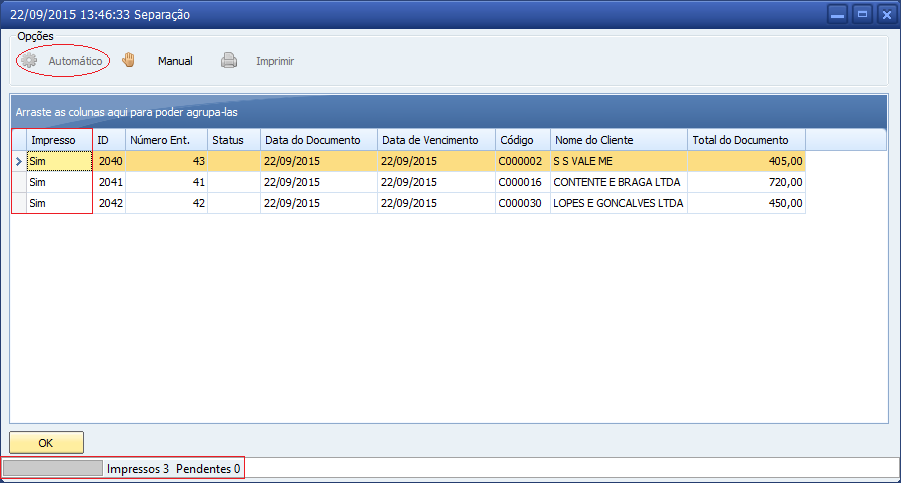Close the Separação window
Image resolution: width=901 pixels, height=483 pixels.
pos(887,14)
